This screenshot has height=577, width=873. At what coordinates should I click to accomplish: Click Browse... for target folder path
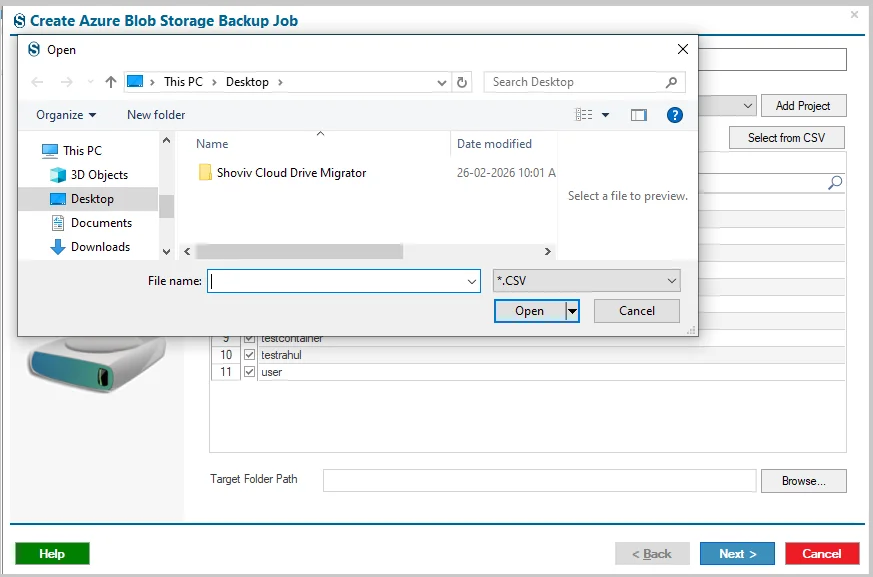pos(803,481)
